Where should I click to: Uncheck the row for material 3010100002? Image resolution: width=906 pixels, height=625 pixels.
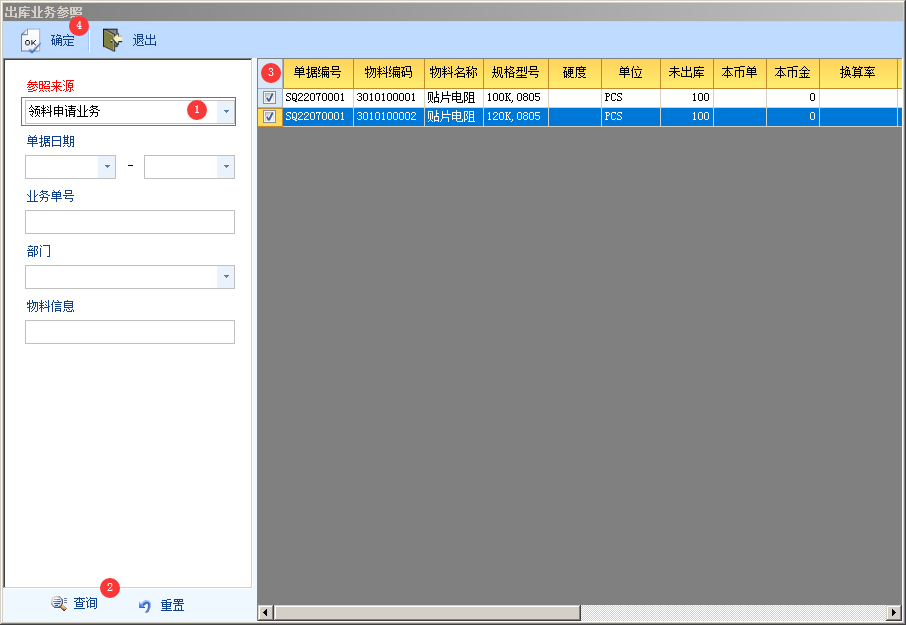(x=269, y=116)
